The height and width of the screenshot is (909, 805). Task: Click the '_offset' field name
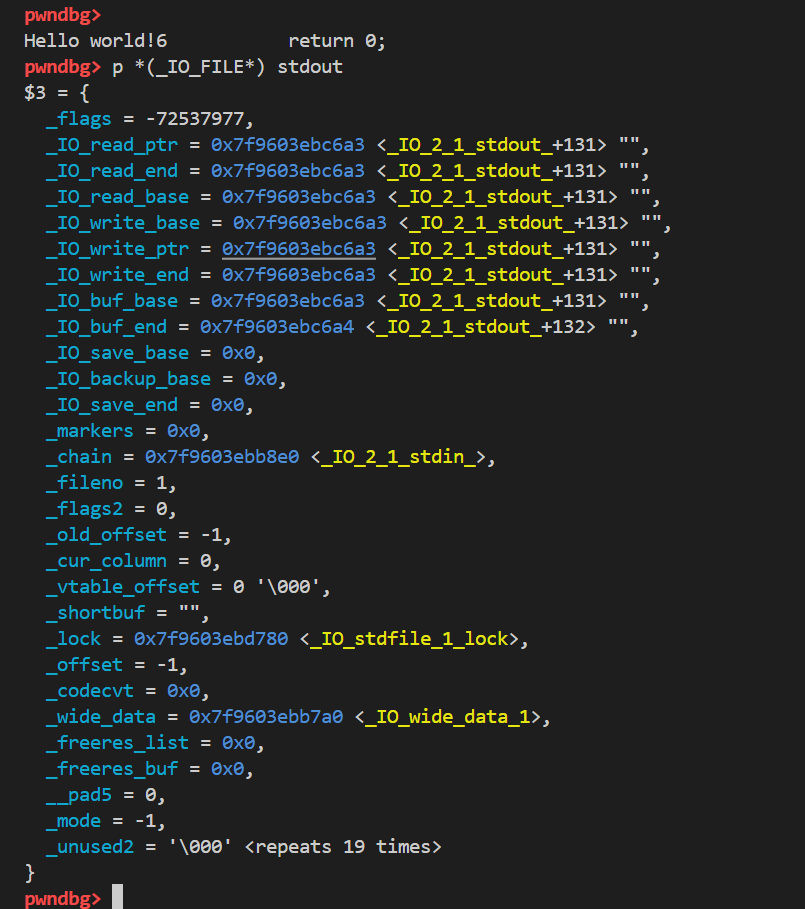85,664
